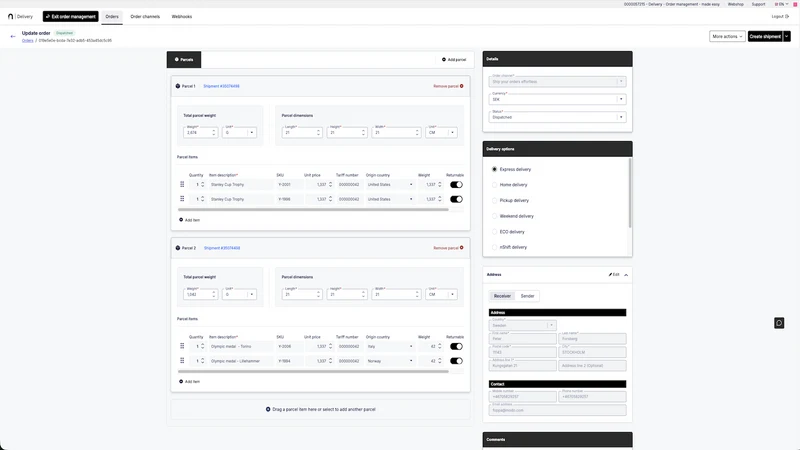Click the nShift logo icon at top left
The height and width of the screenshot is (450, 800).
[x=11, y=16]
